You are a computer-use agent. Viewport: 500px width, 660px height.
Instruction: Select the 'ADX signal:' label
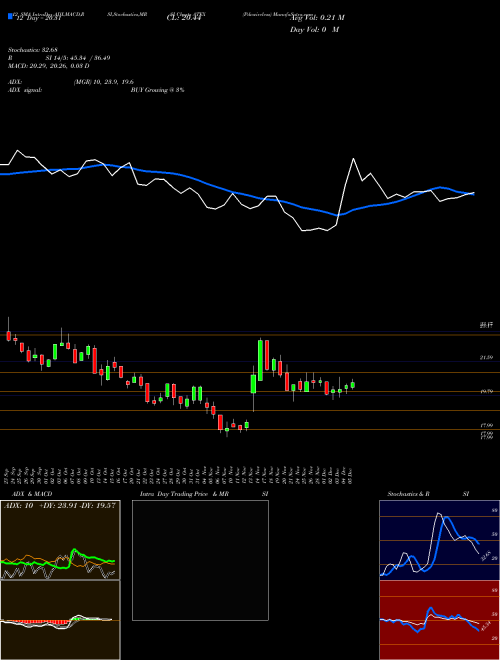coord(25,90)
